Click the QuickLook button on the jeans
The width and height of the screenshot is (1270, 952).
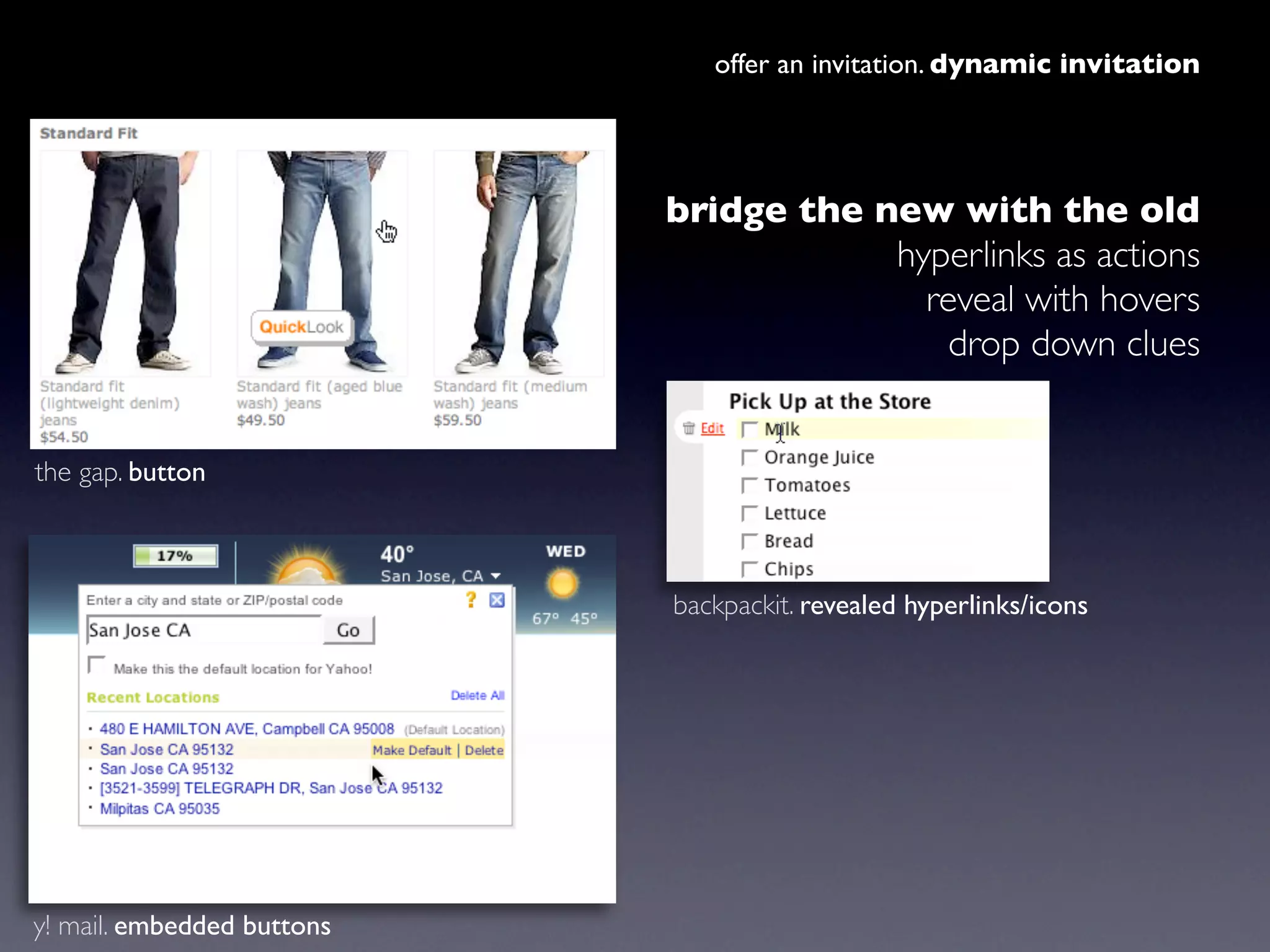coord(301,327)
